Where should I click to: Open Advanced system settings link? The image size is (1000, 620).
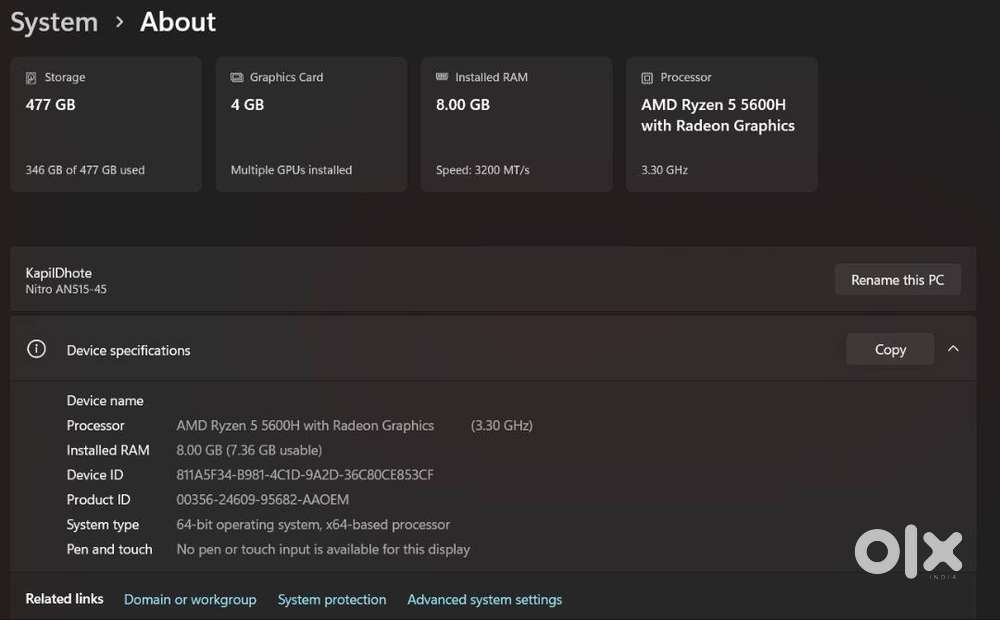click(x=484, y=600)
